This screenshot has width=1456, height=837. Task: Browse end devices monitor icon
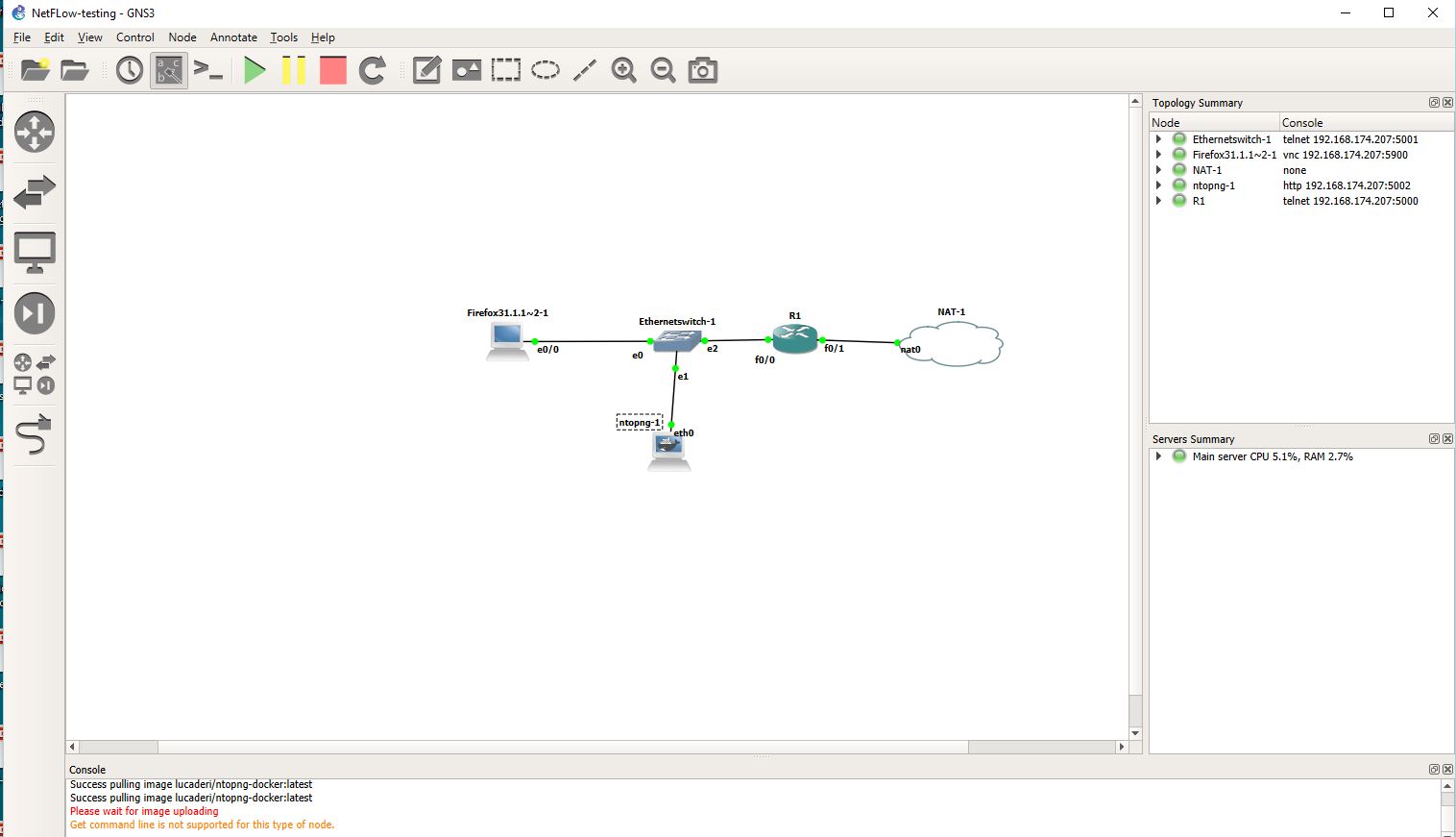click(x=35, y=253)
